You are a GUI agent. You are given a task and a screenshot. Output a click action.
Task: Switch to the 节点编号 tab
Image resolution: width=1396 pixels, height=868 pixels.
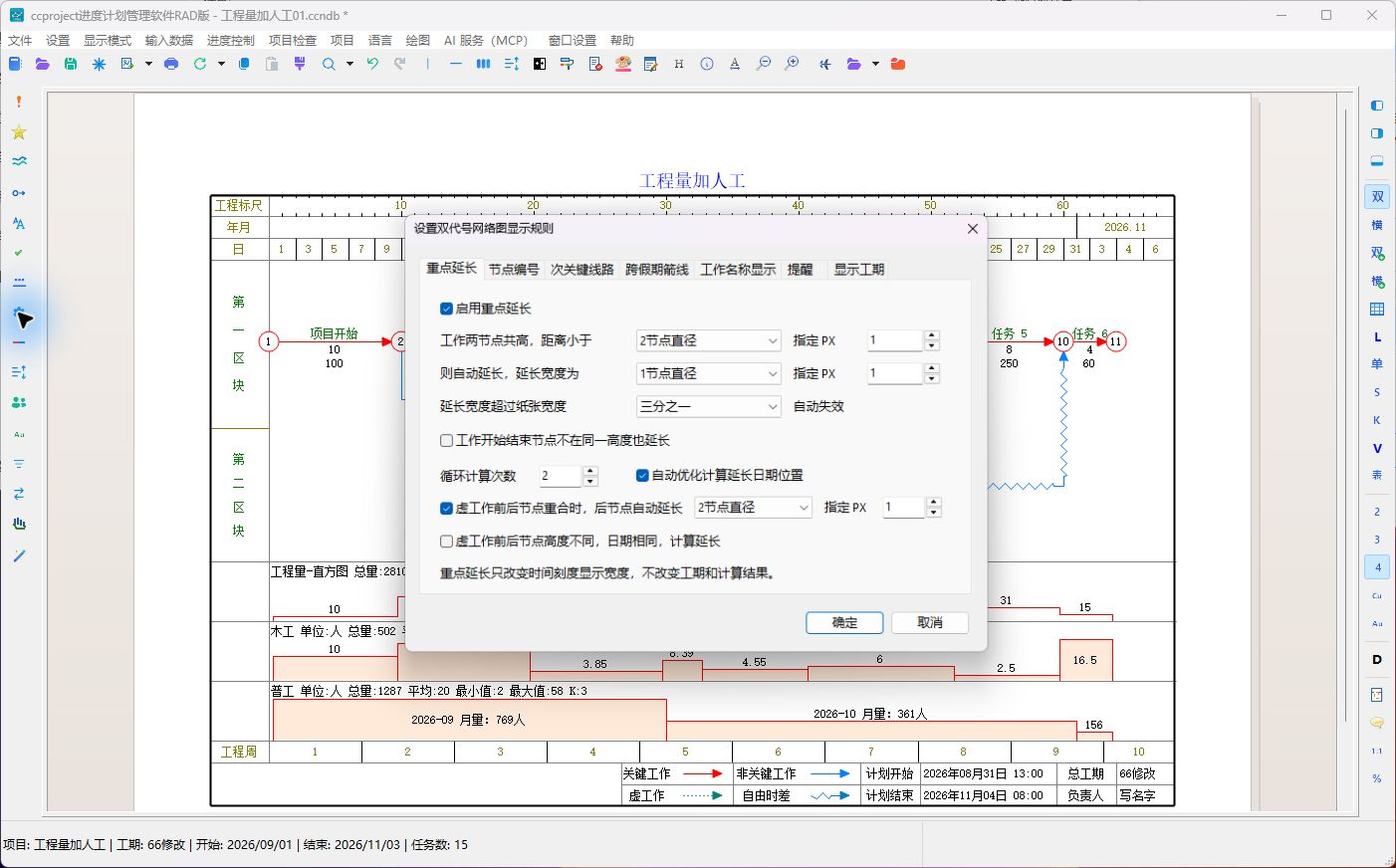coord(514,270)
